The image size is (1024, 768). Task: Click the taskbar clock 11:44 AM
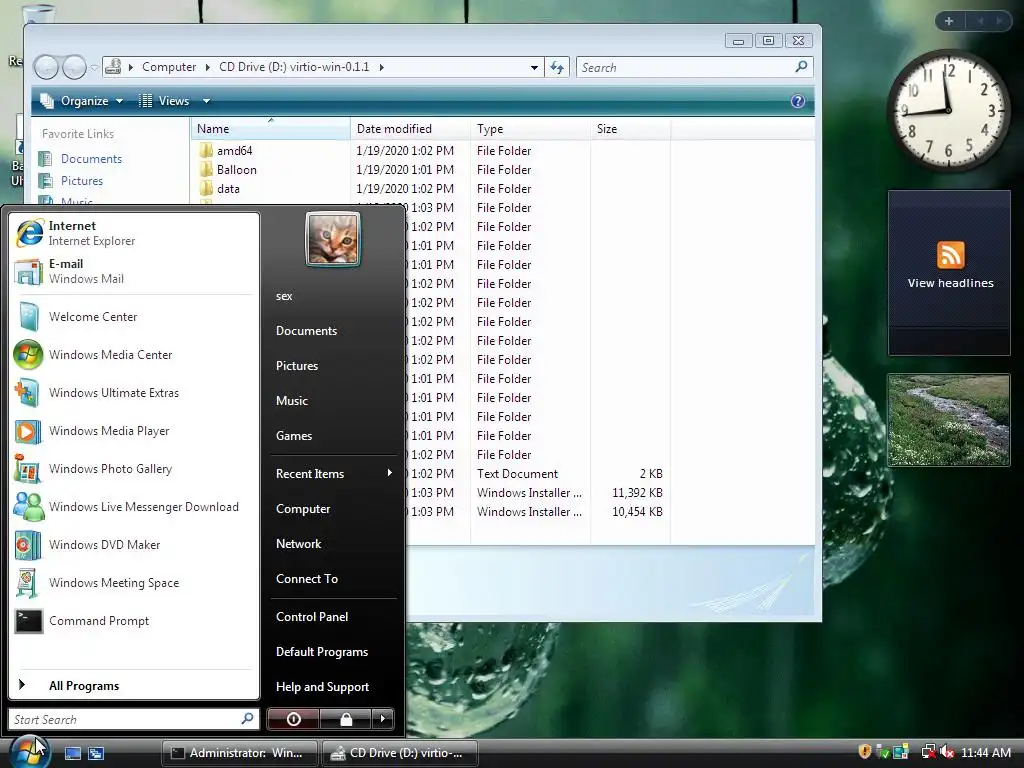coord(986,753)
